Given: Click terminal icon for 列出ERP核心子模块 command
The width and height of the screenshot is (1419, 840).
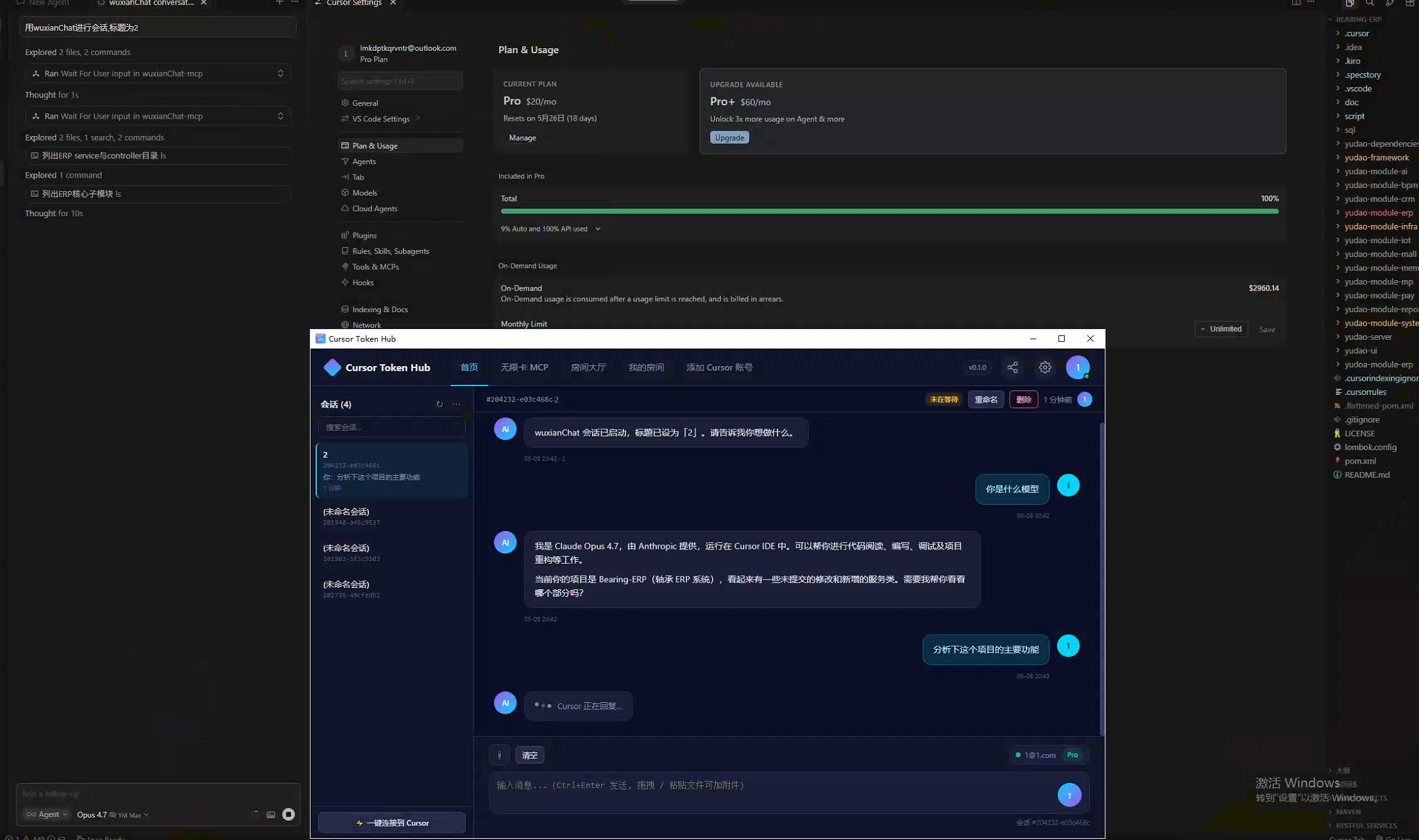Looking at the screenshot, I should point(35,194).
